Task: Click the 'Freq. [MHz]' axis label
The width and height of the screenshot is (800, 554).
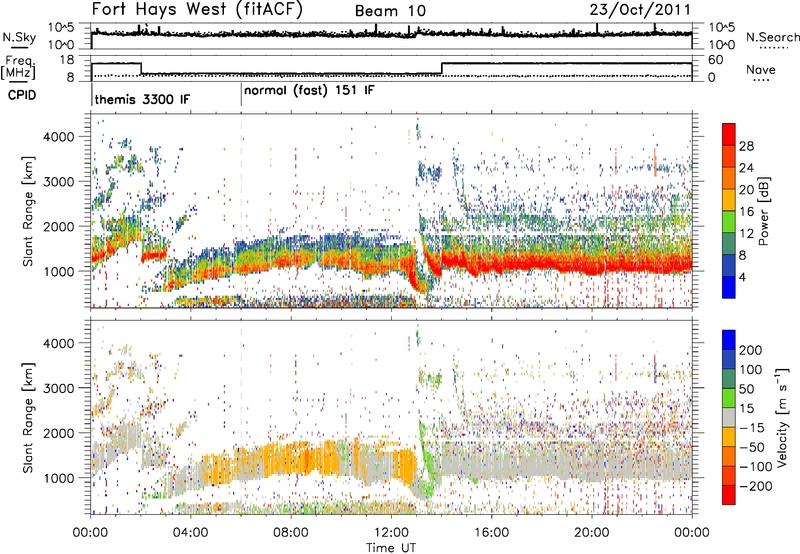Action: click(18, 67)
